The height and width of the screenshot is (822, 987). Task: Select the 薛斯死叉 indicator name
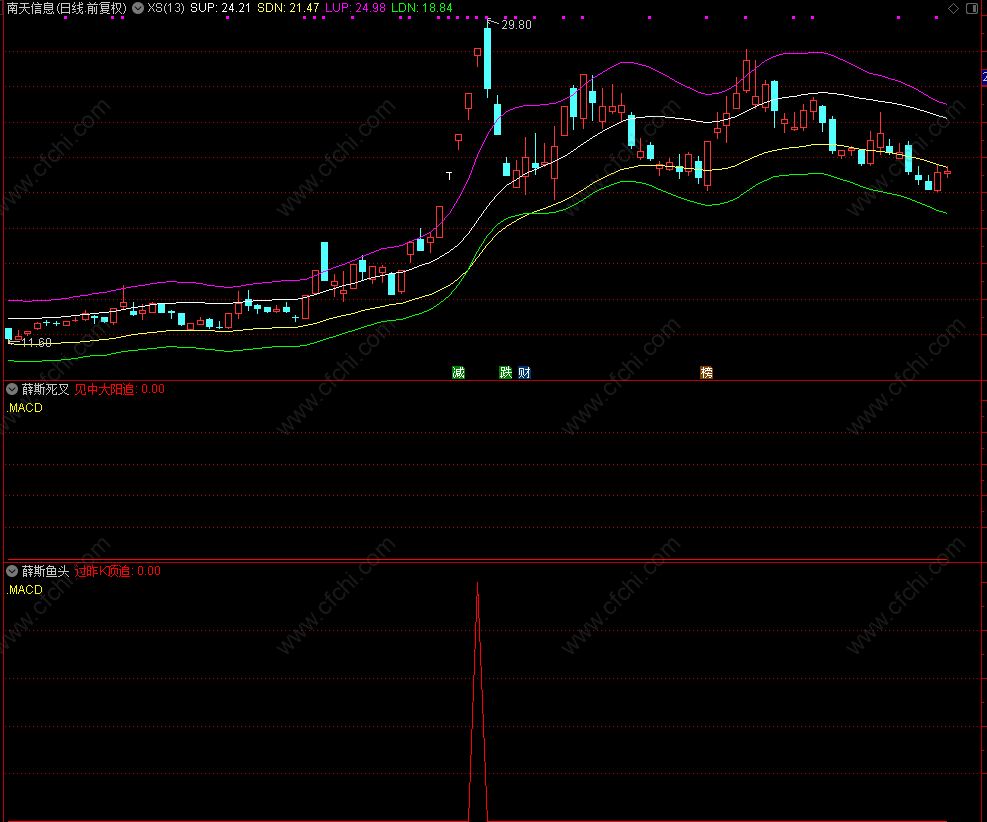tap(45, 389)
